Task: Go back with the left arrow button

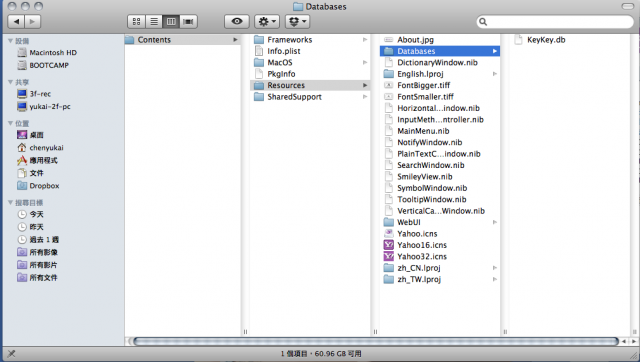Action: (x=16, y=21)
